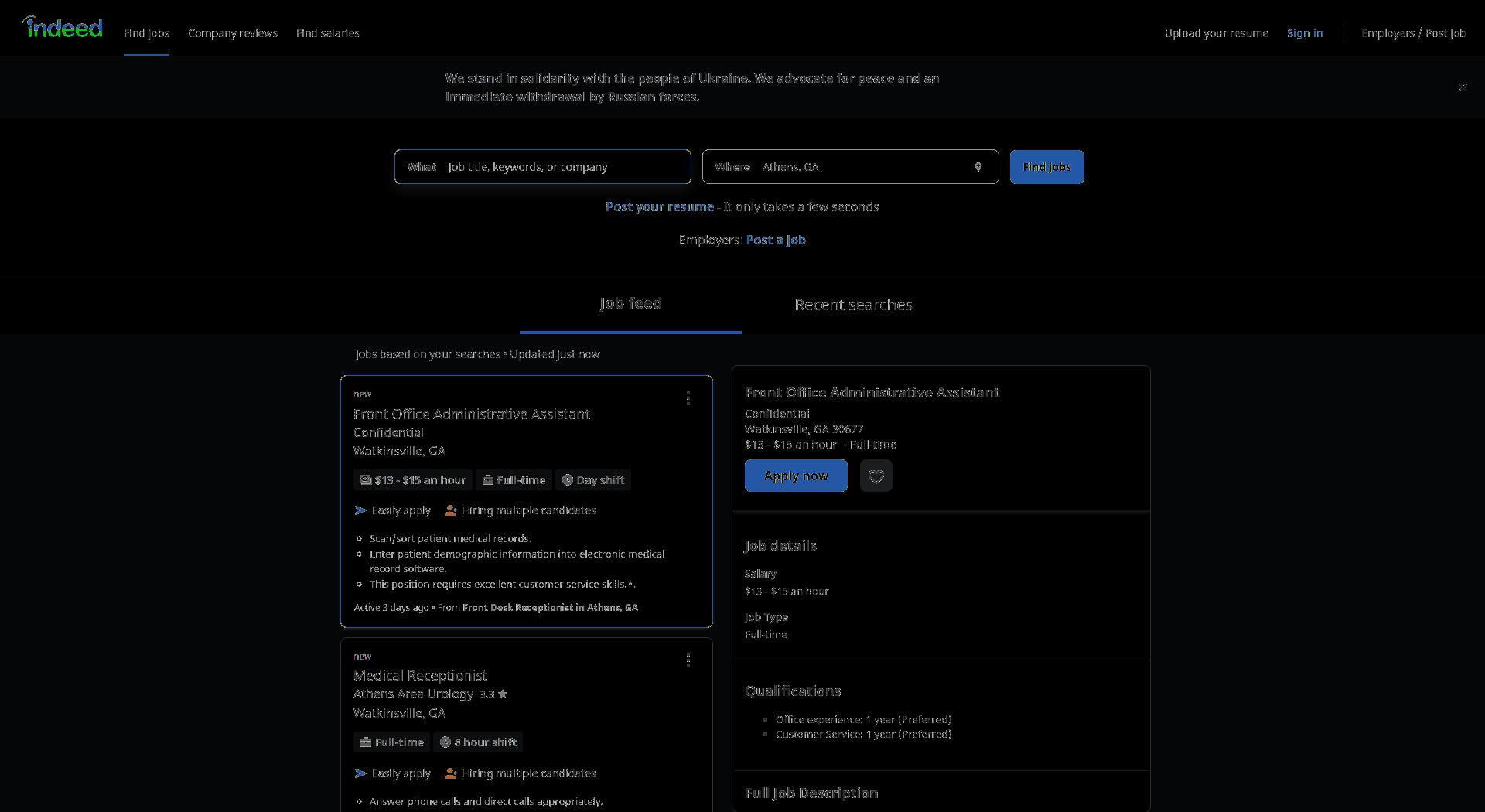Viewport: 1485px width, 812px height.
Task: Click the location pin icon in Where field
Action: point(978,167)
